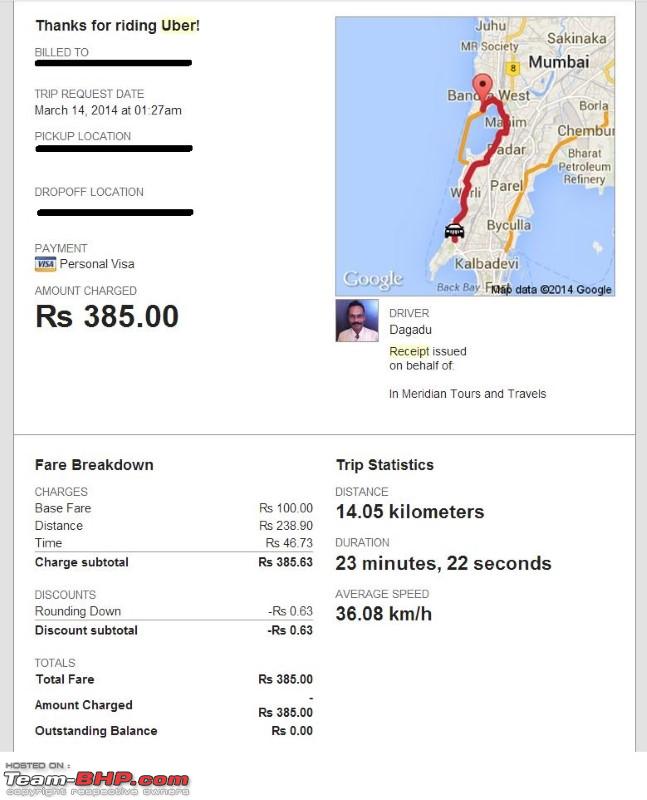
Task: Click the 14.05 kilometers distance value
Action: (410, 512)
